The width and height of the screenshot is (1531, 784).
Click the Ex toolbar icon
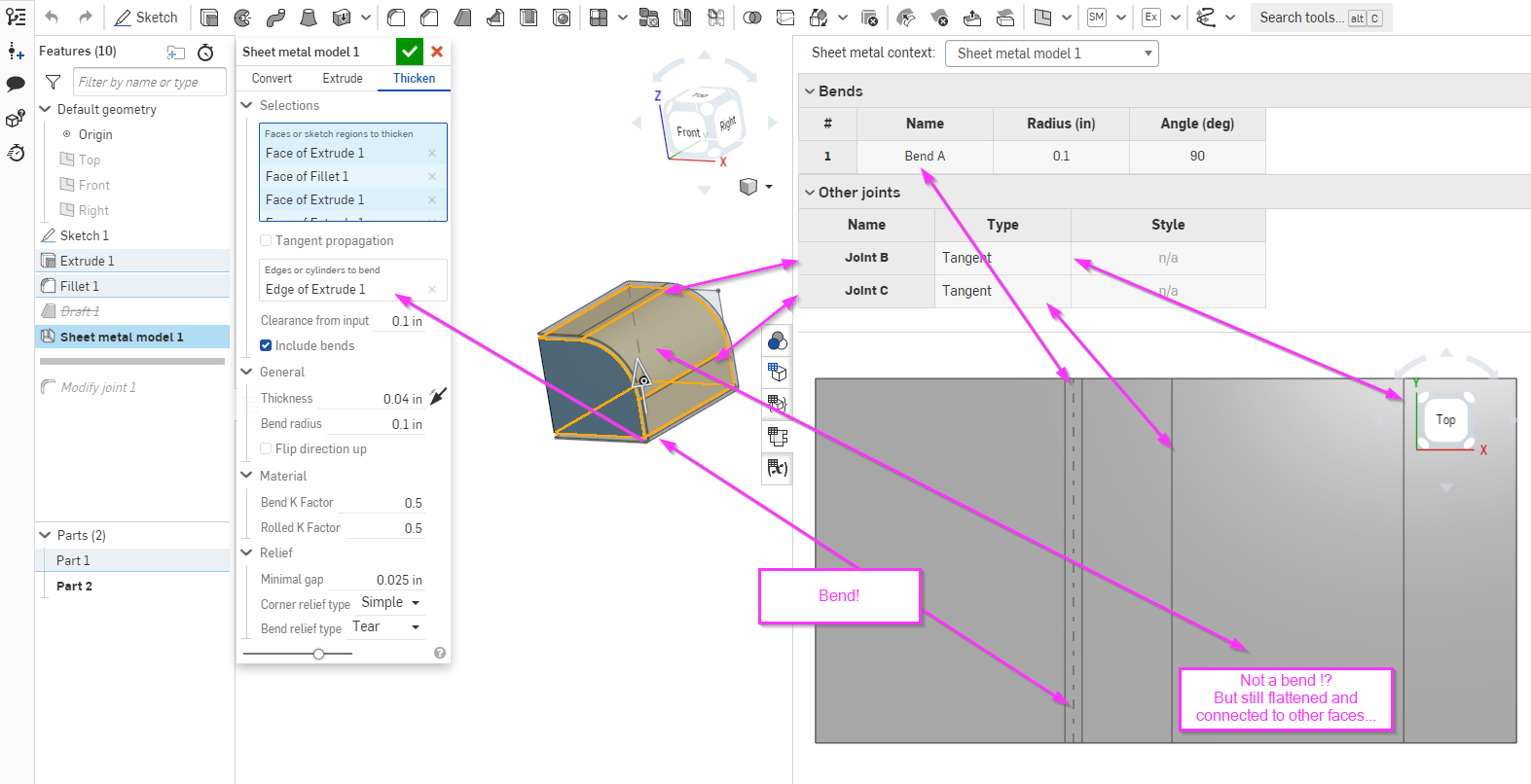point(1151,18)
